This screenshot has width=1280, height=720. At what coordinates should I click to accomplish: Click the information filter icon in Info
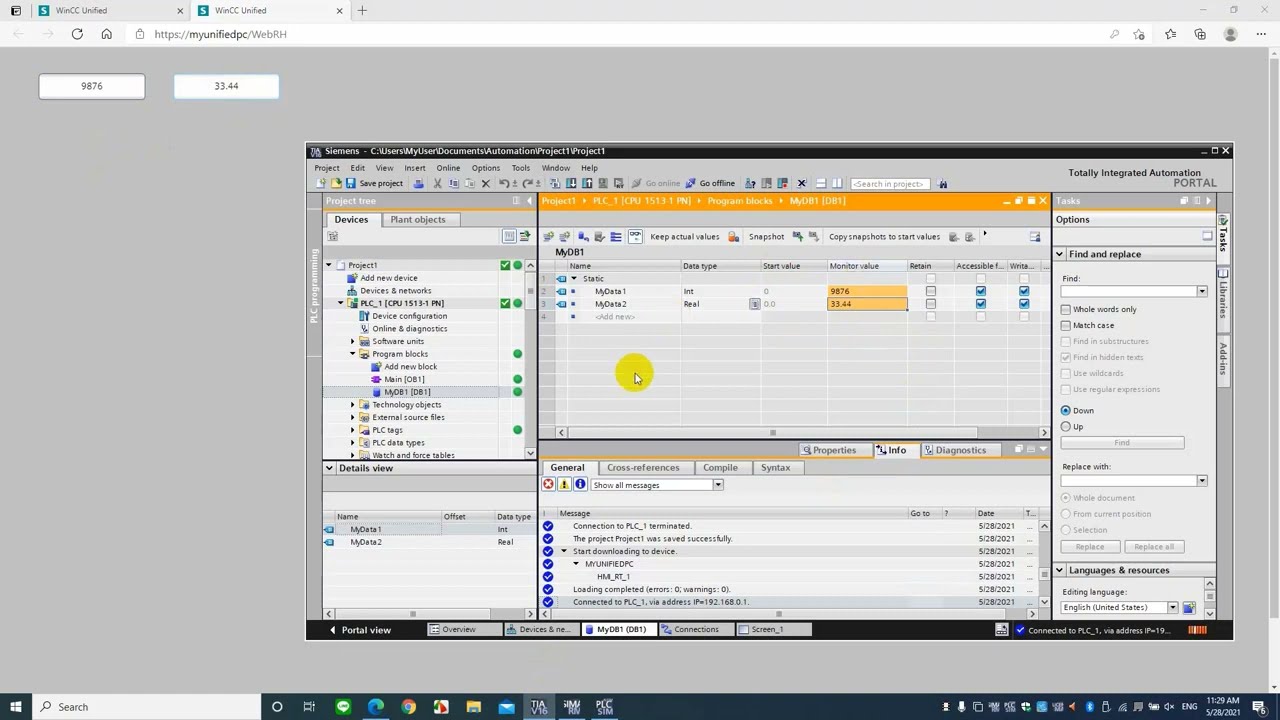tap(580, 485)
